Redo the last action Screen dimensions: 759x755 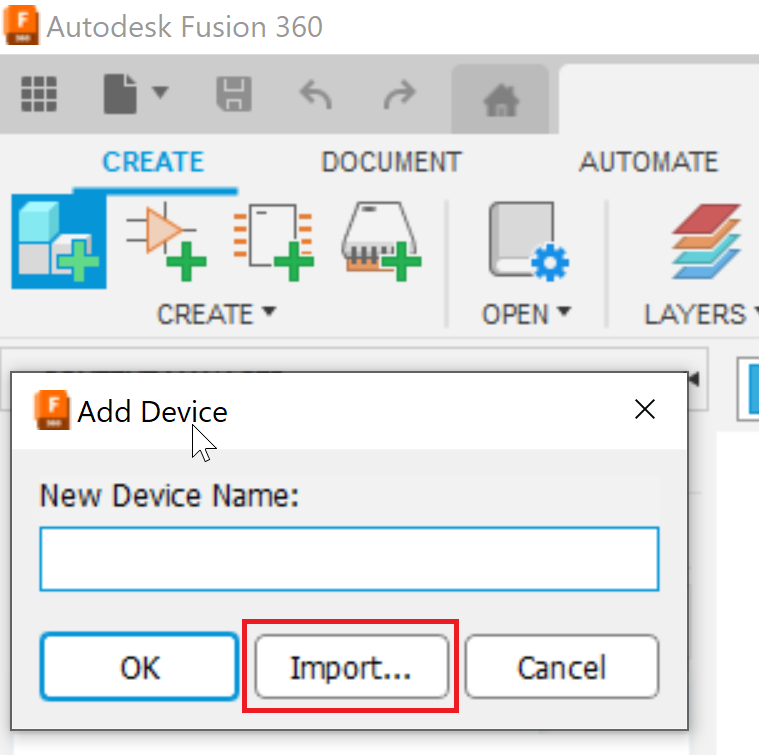coord(399,94)
